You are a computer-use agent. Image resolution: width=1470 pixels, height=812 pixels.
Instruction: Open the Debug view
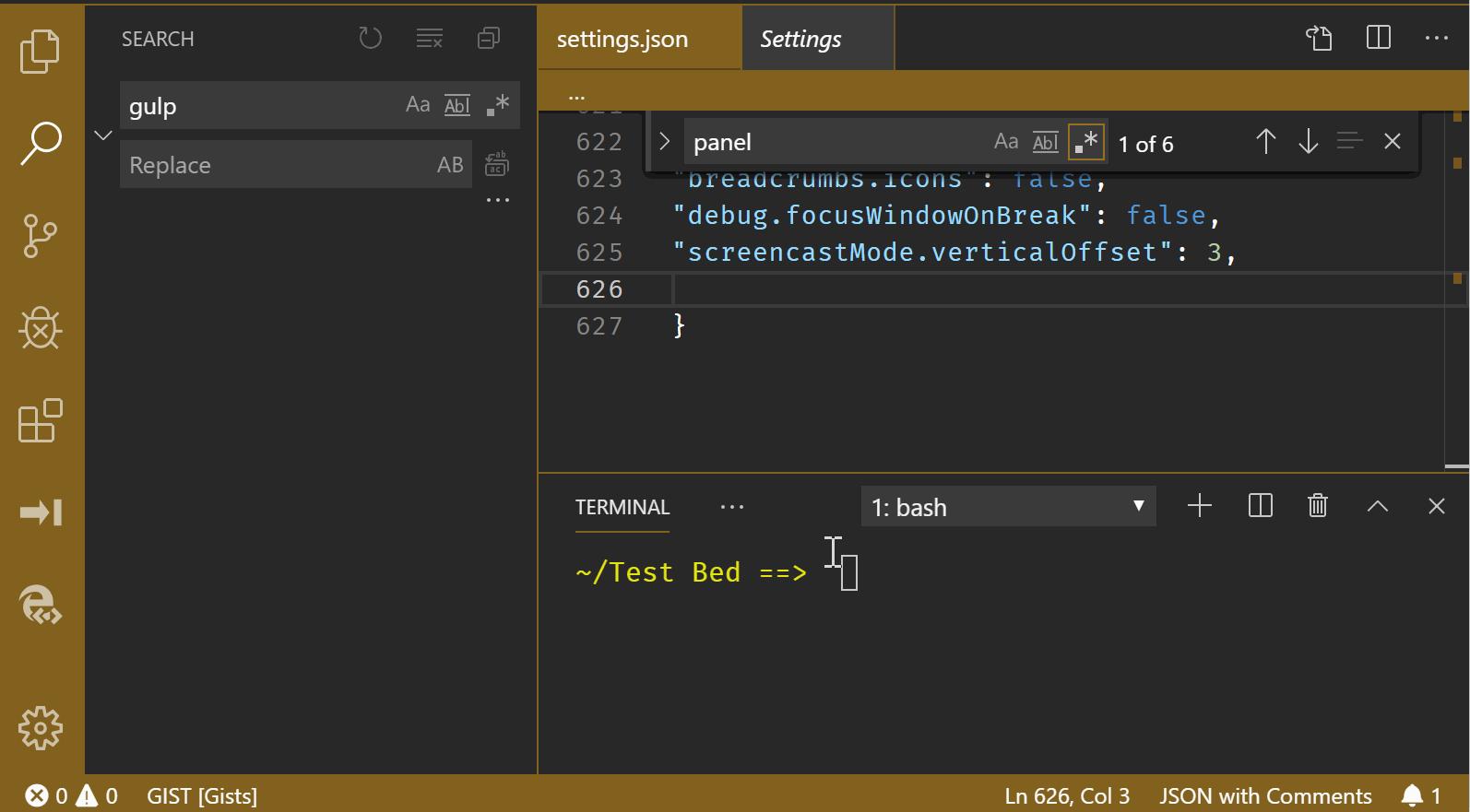(x=40, y=328)
